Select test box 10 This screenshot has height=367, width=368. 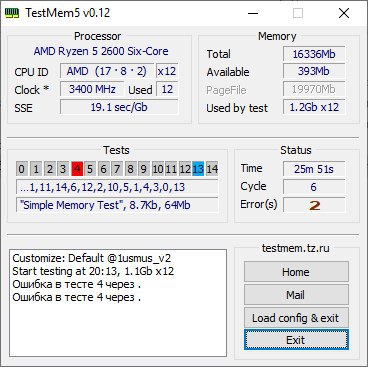(158, 169)
